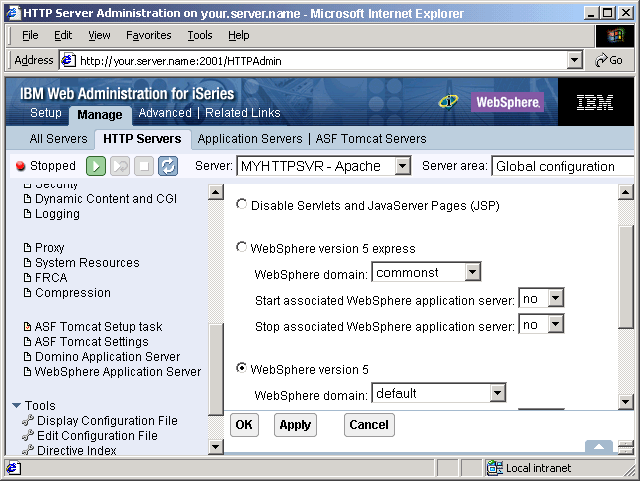The height and width of the screenshot is (481, 640).
Task: Click the iSeries emblem beside the WebSphere logo
Action: click(448, 101)
